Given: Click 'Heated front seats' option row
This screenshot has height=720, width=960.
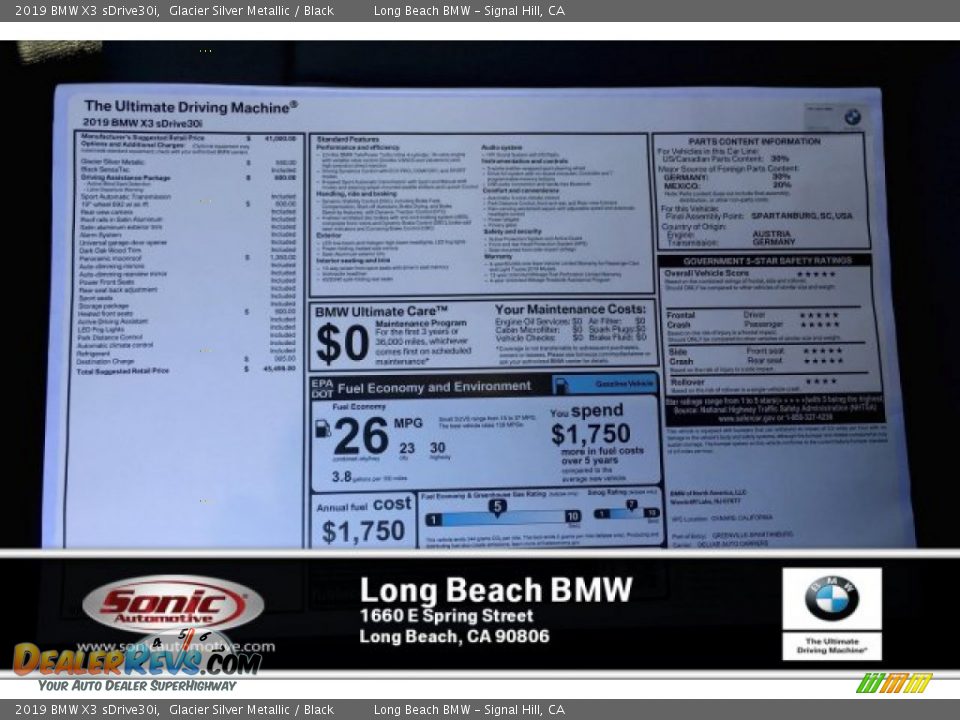Looking at the screenshot, I should click(187, 313).
